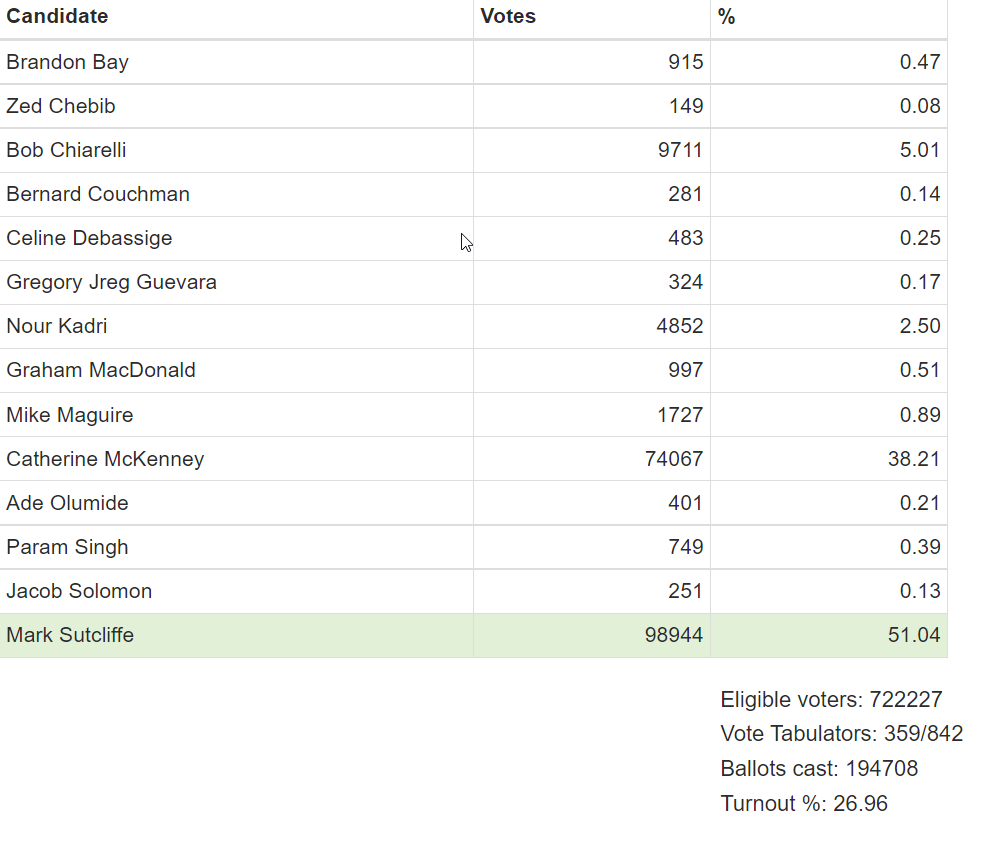Click the % column header
This screenshot has height=845, width=994.
coord(726,16)
